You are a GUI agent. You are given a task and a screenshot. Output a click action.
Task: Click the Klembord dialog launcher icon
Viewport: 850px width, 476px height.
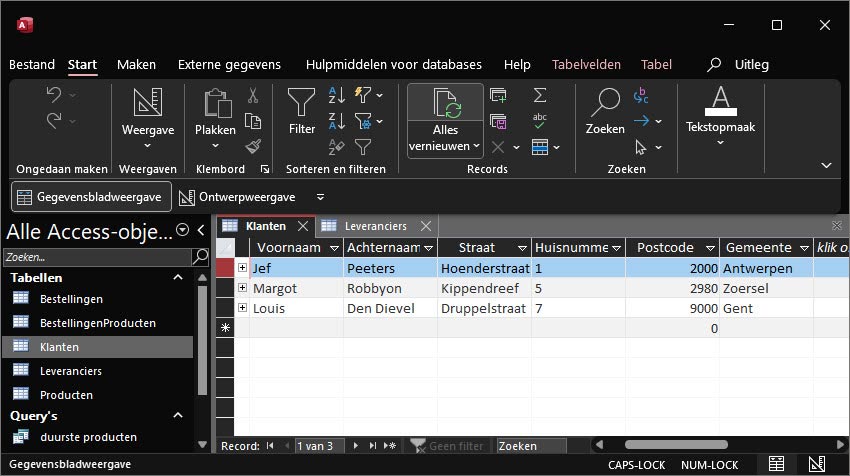tap(265, 169)
